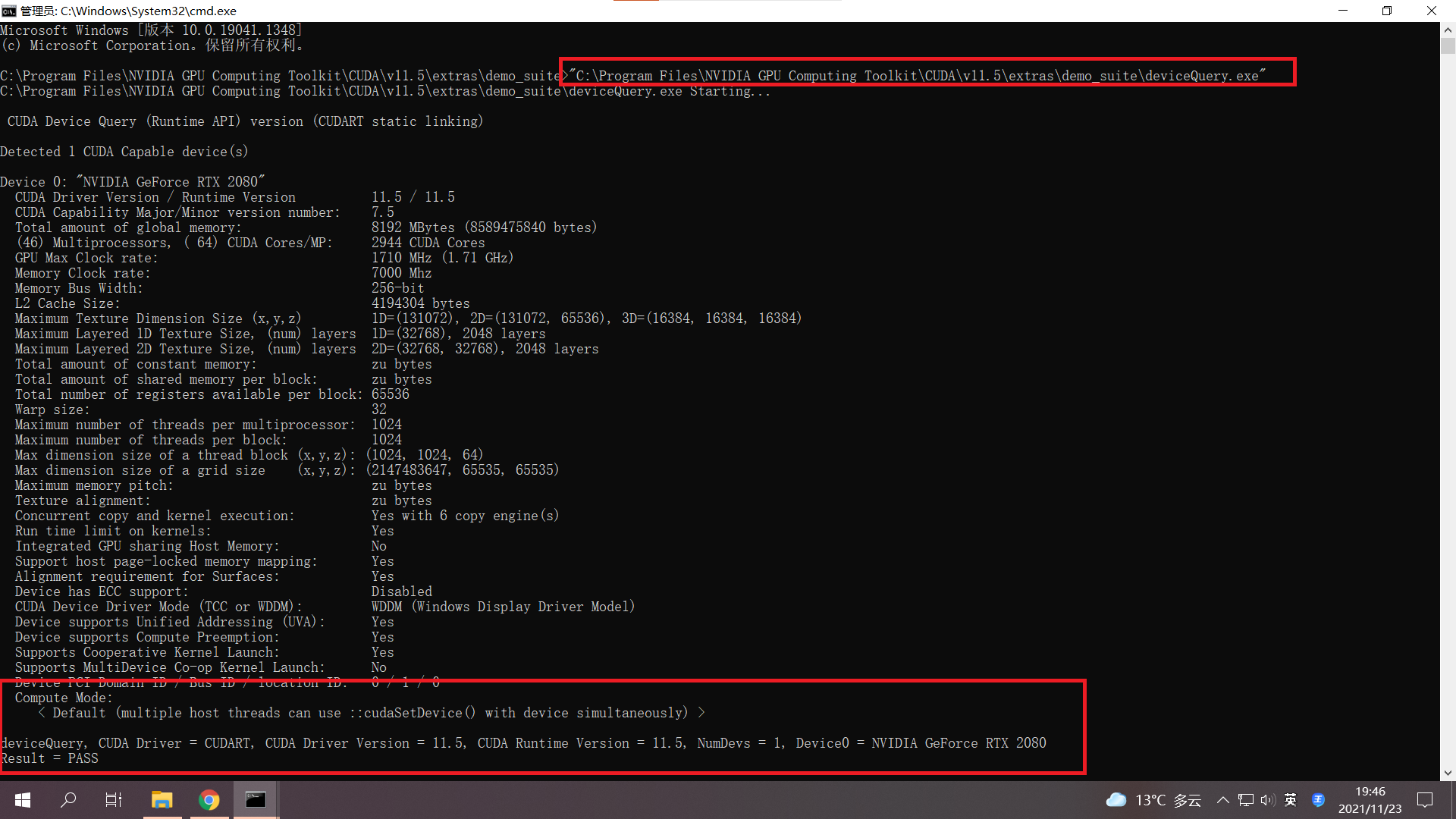Click the cmd.exe icon in the title bar

click(x=9, y=11)
